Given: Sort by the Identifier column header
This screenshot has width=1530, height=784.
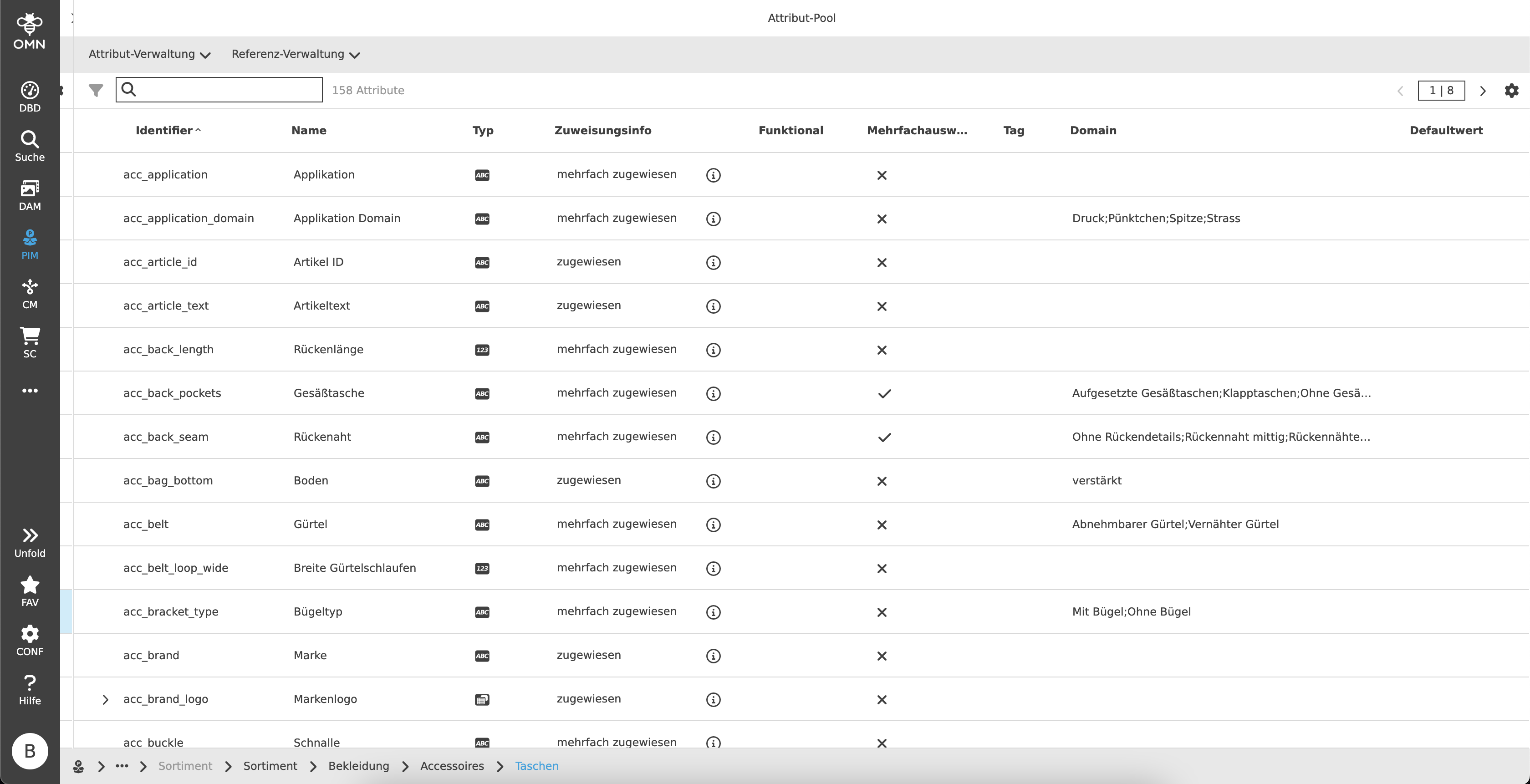Looking at the screenshot, I should [164, 130].
